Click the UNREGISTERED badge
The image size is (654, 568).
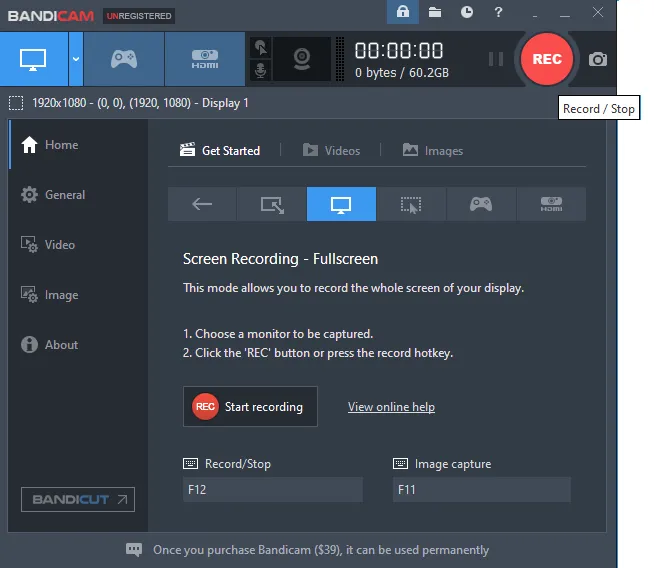point(139,16)
